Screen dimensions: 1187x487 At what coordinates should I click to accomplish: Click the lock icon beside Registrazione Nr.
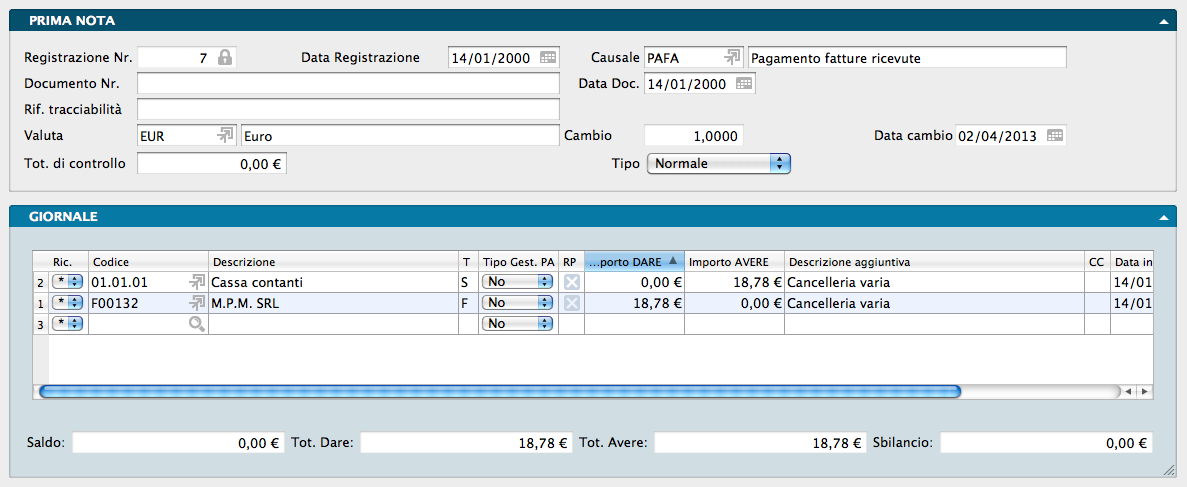pyautogui.click(x=225, y=58)
